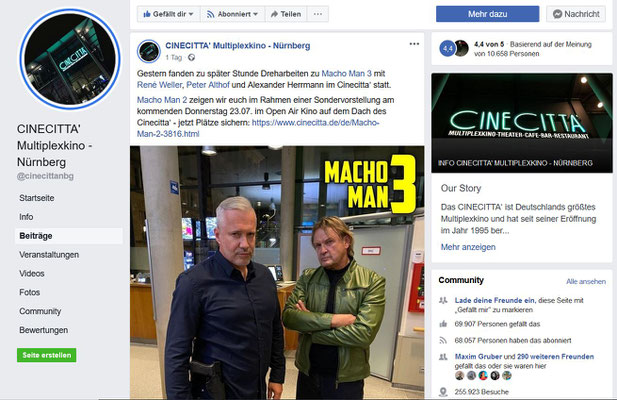Click Alle ansehen in Community box

pyautogui.click(x=586, y=281)
